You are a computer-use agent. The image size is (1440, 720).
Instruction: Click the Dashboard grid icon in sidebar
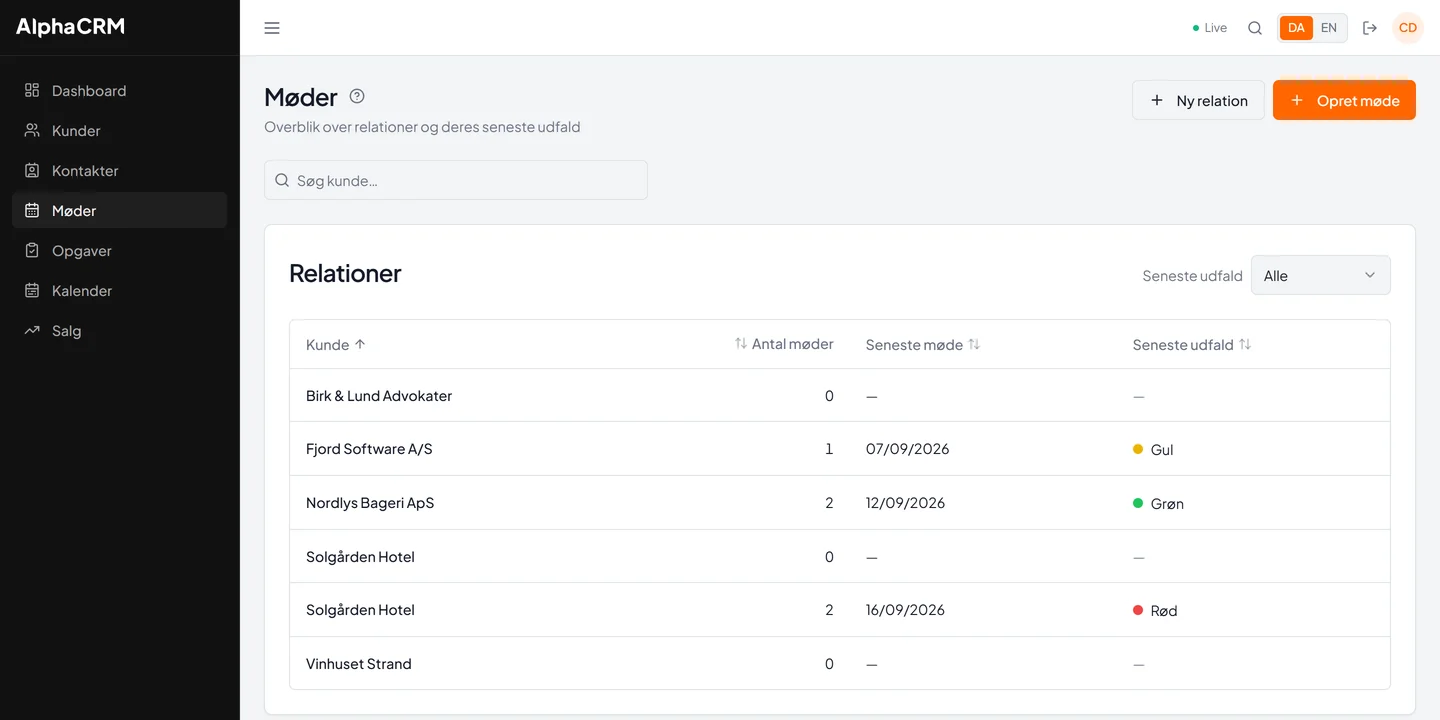32,90
